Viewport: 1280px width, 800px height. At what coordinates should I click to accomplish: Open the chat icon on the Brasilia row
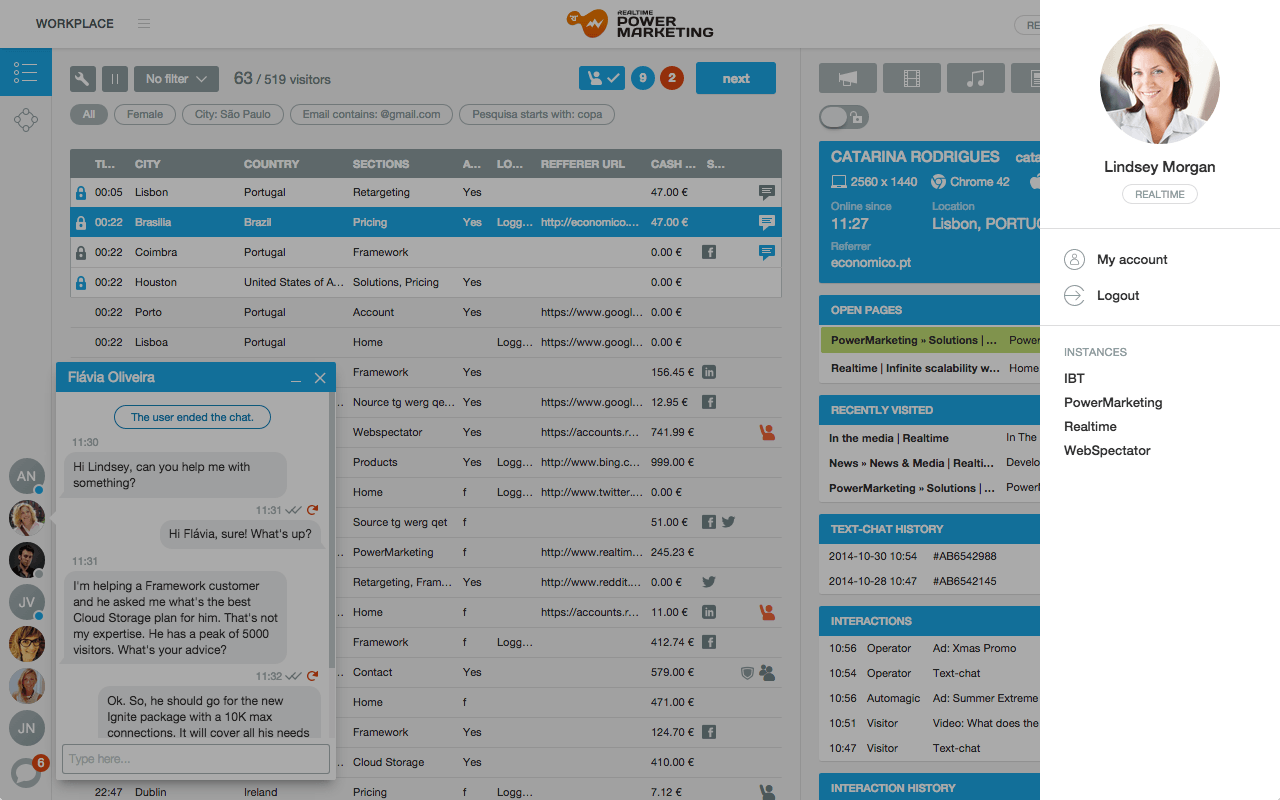[767, 222]
